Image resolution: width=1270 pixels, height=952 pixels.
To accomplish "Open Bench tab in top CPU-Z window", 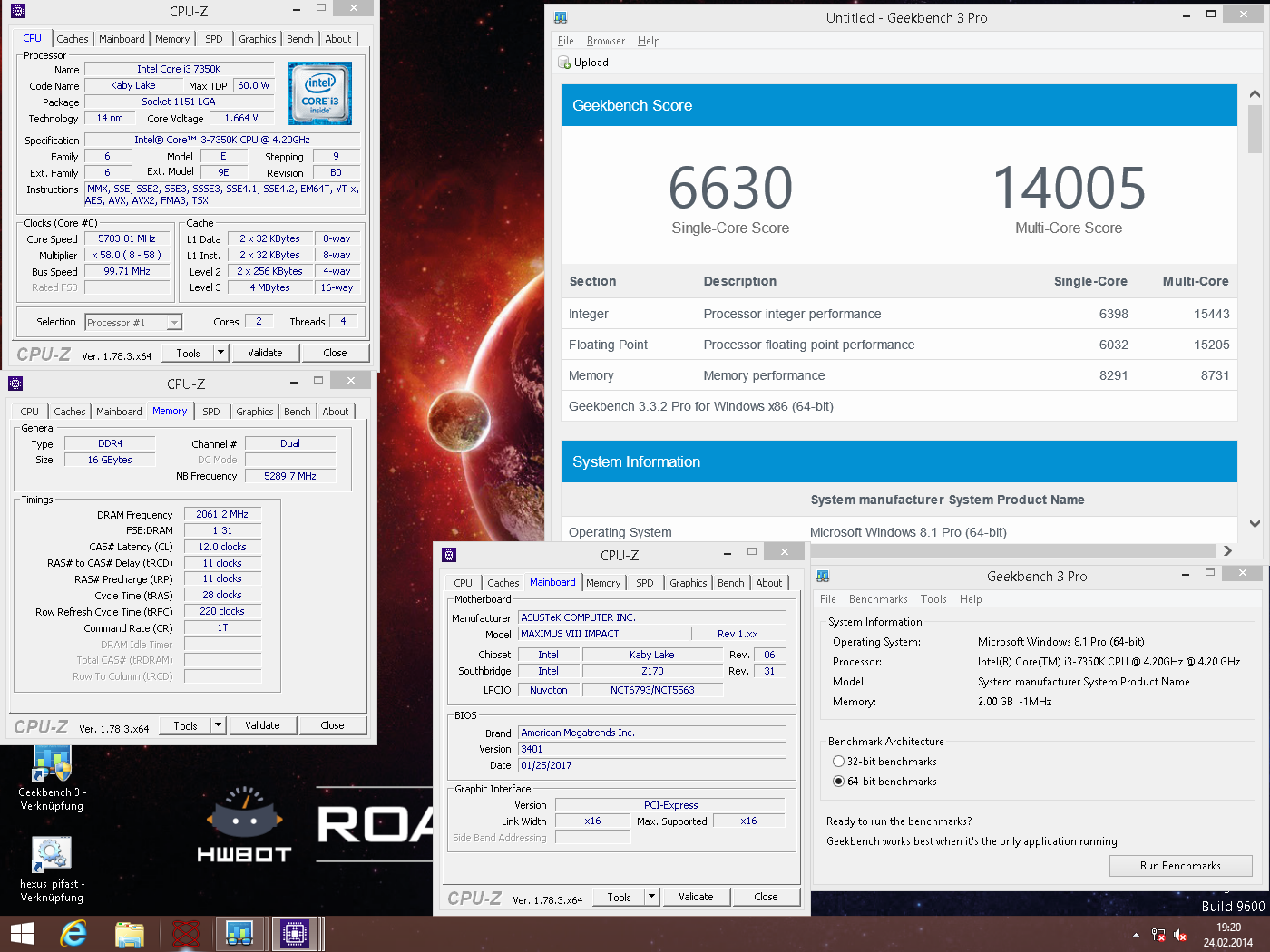I will tap(299, 39).
